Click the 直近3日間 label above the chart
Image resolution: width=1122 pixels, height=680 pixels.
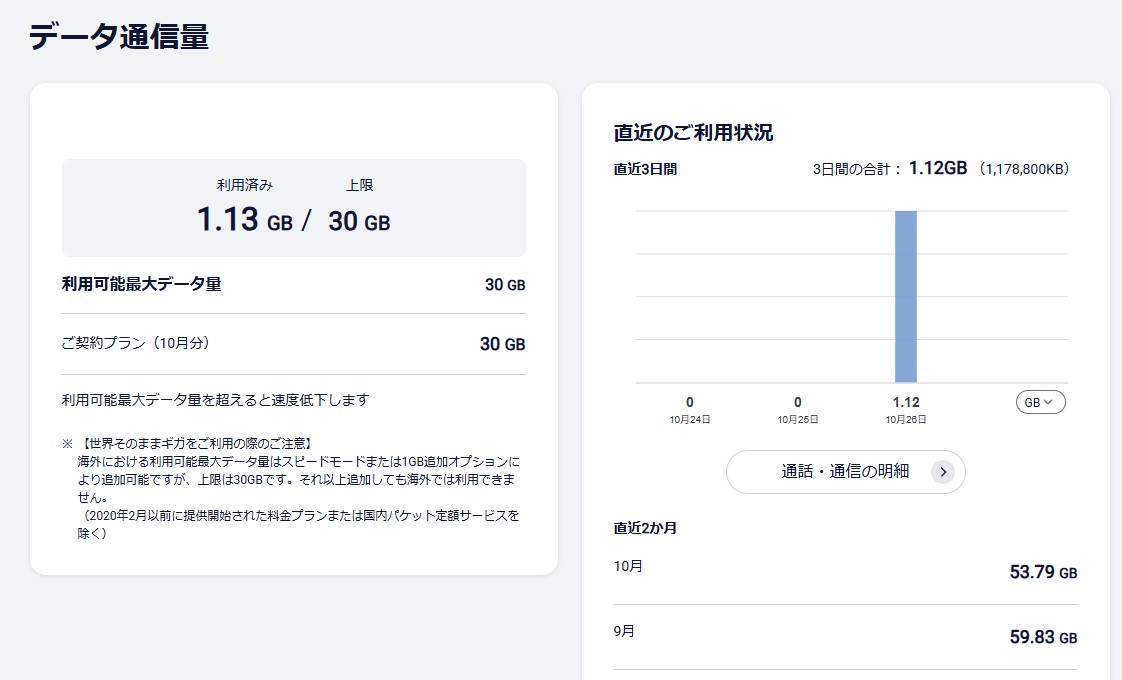(x=645, y=169)
